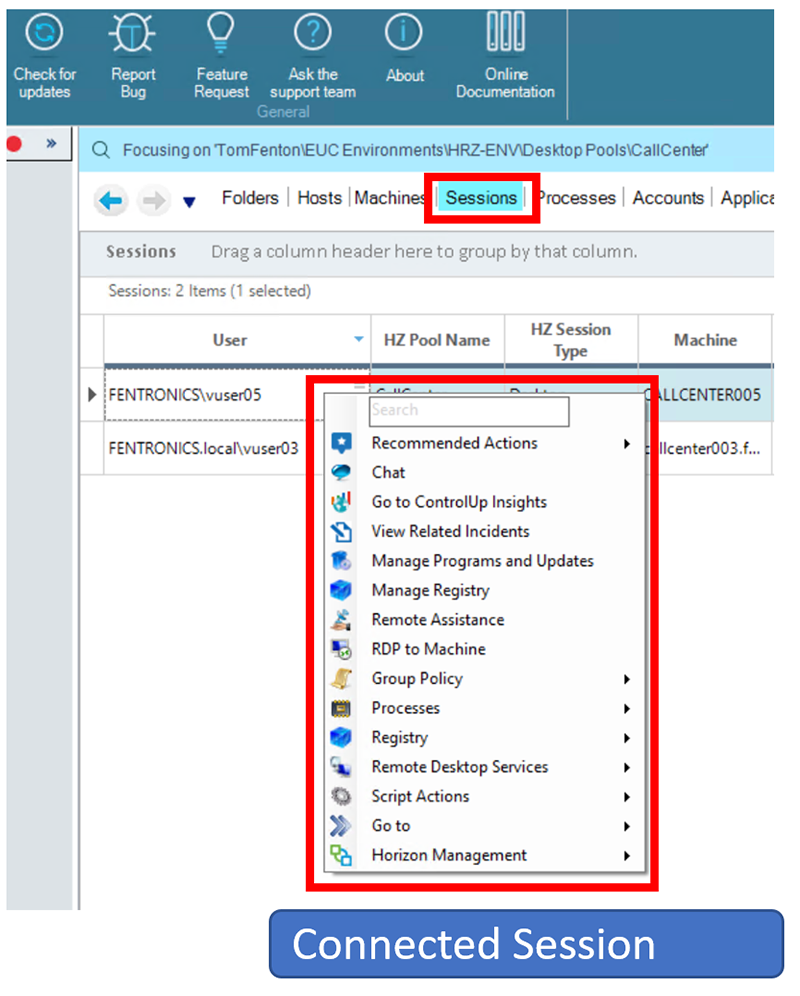The image size is (800, 996).
Task: Choose Chat from the context menu
Action: tap(388, 473)
